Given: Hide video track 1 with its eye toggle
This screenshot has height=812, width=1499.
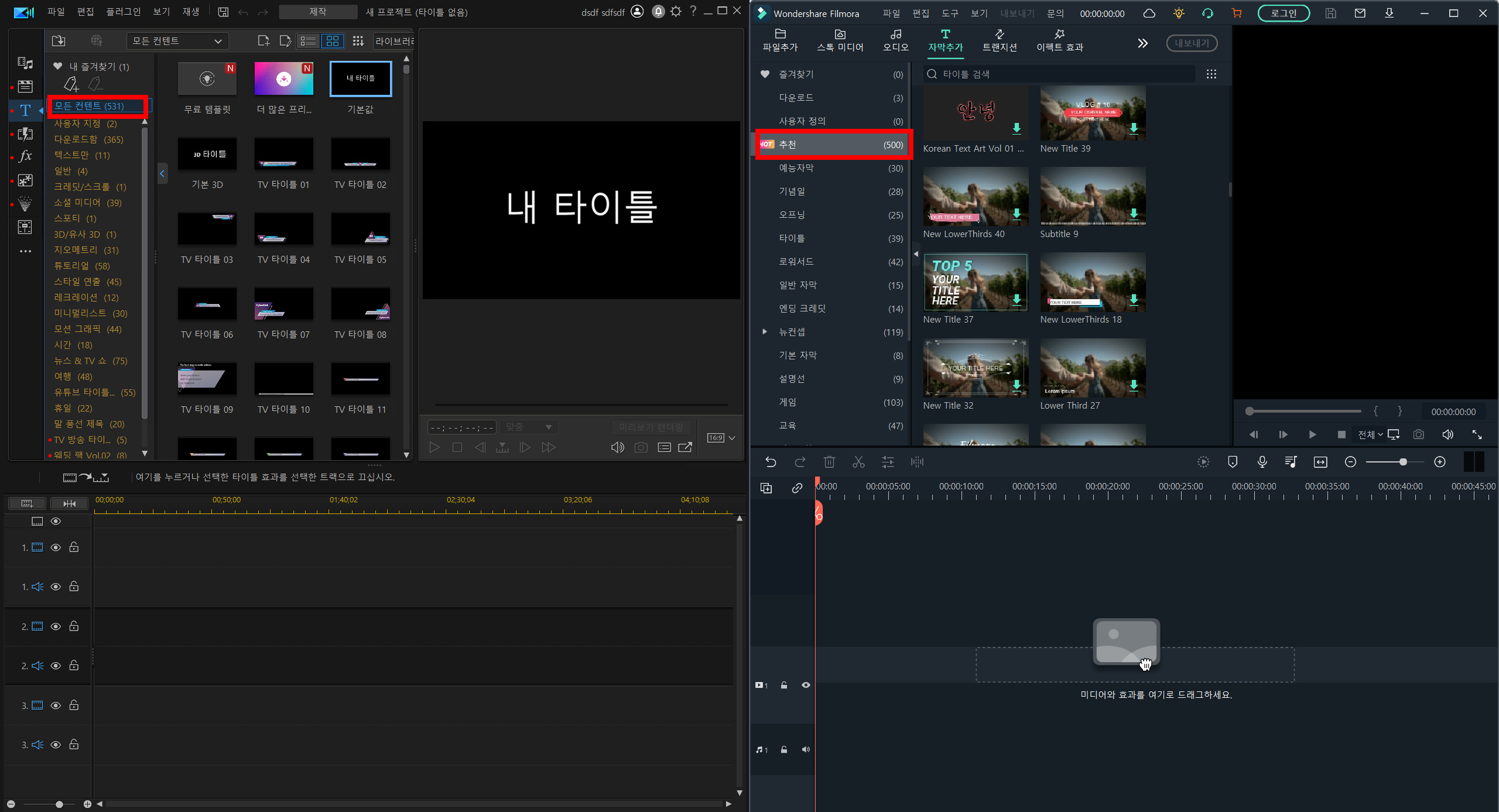Looking at the screenshot, I should pos(56,547).
